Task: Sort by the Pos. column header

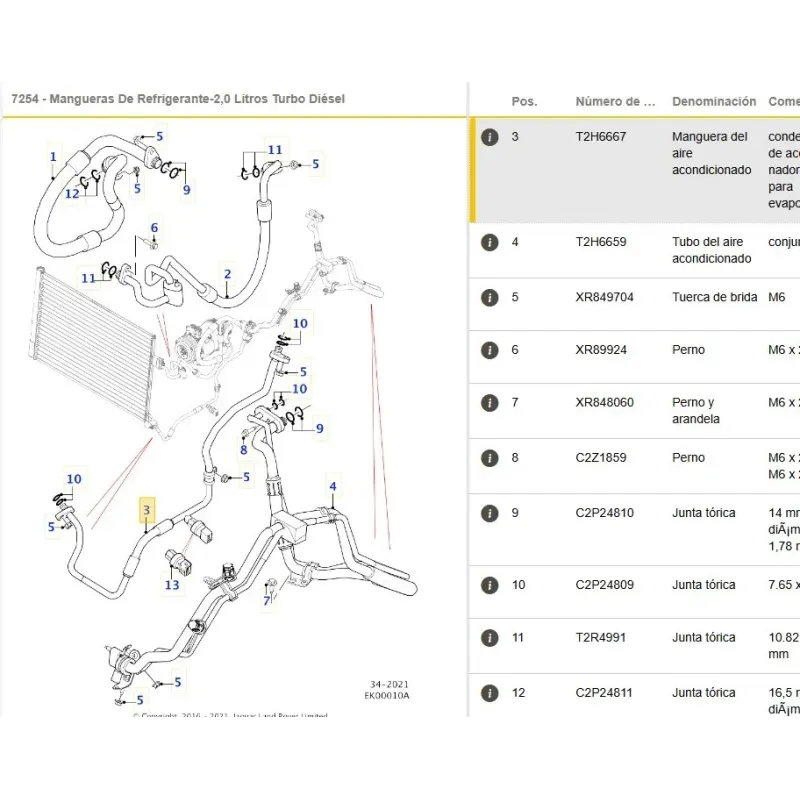Action: 524,101
